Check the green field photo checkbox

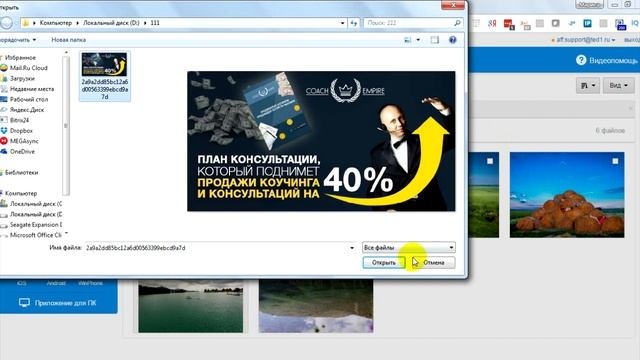(x=490, y=161)
